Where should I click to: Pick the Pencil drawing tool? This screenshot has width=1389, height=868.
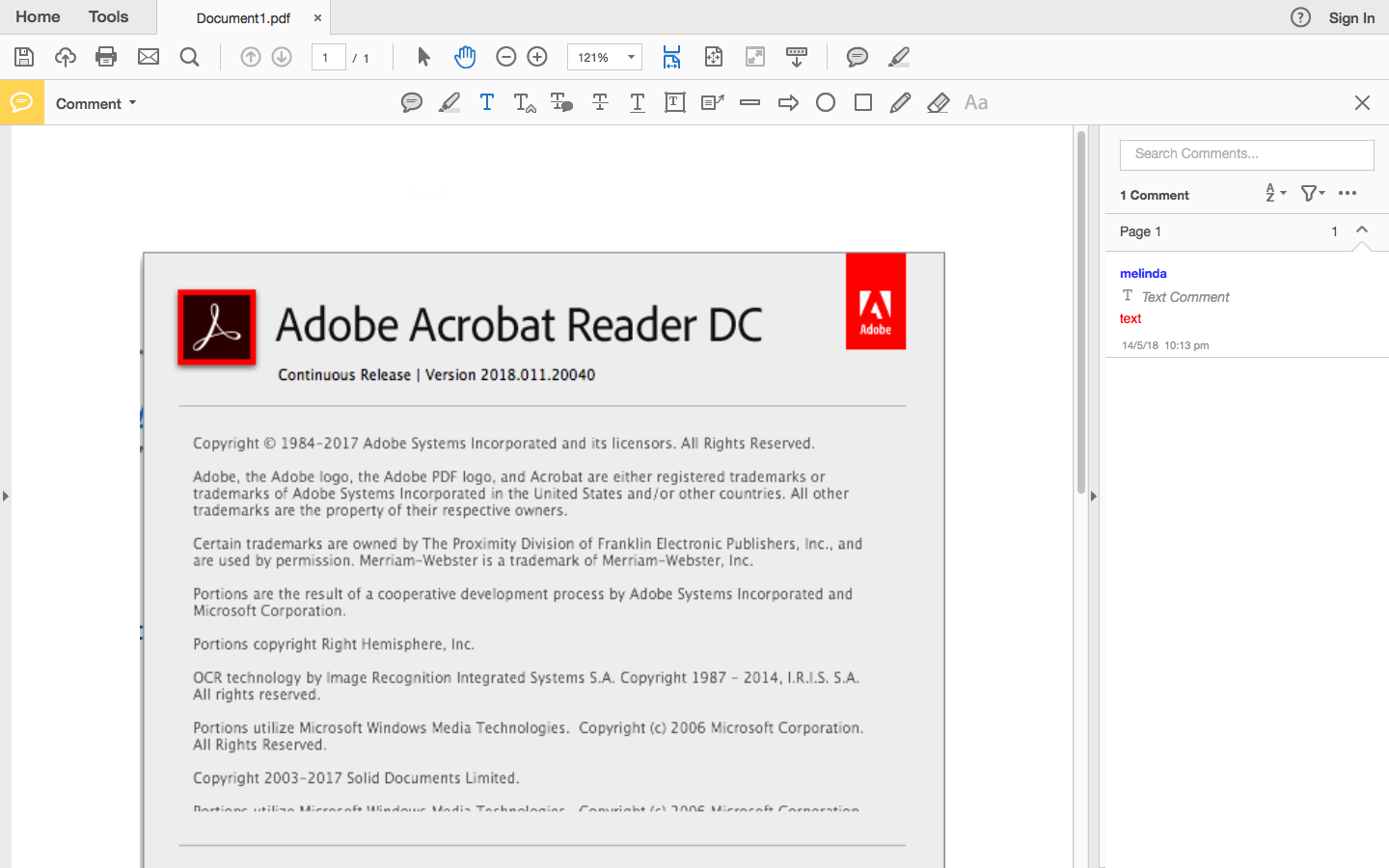pyautogui.click(x=900, y=102)
